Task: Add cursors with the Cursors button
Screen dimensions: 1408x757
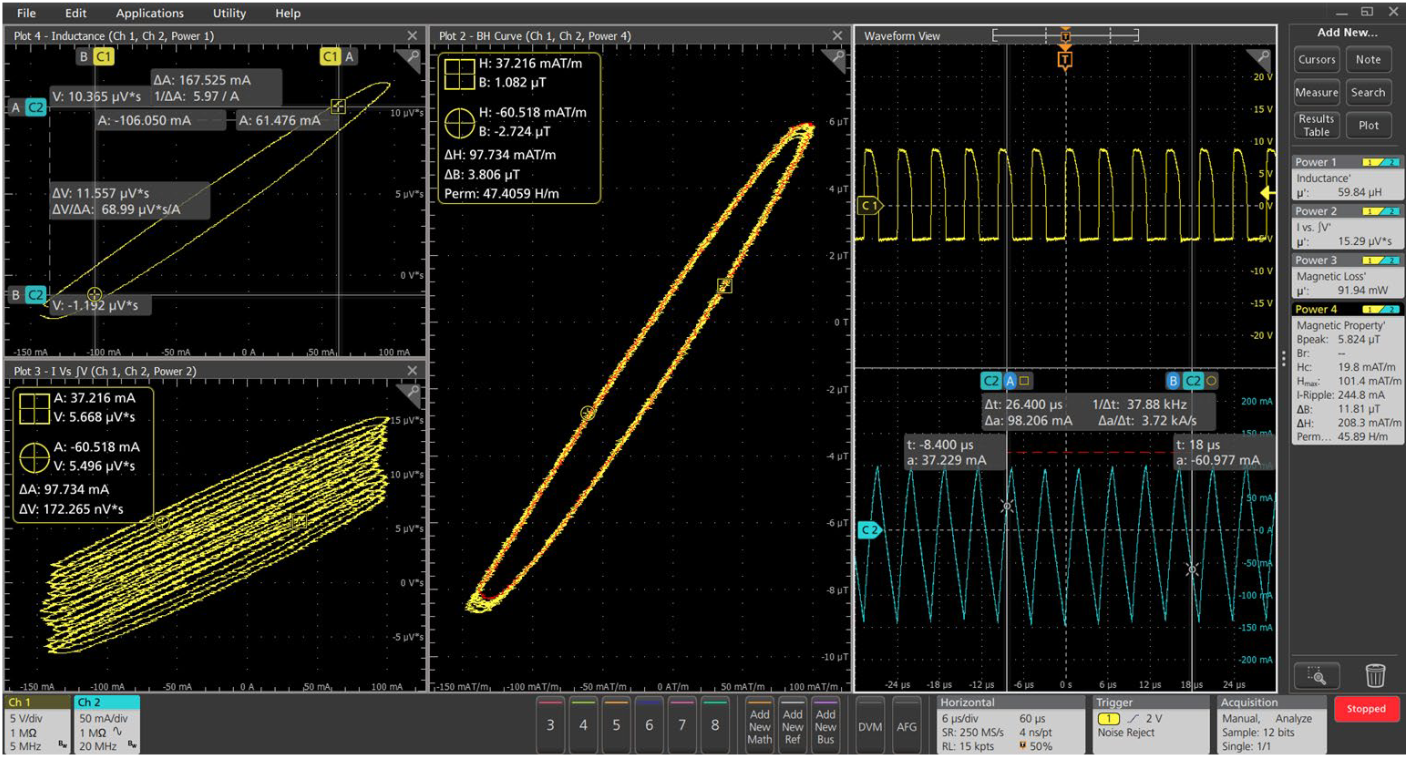Action: [1316, 59]
